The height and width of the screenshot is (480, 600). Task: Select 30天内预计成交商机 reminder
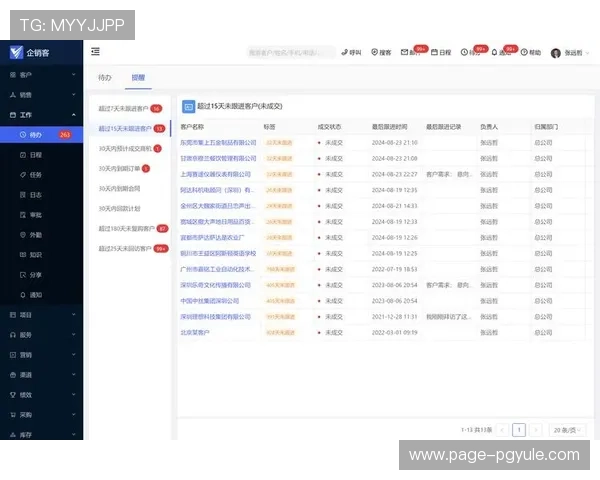click(130, 149)
